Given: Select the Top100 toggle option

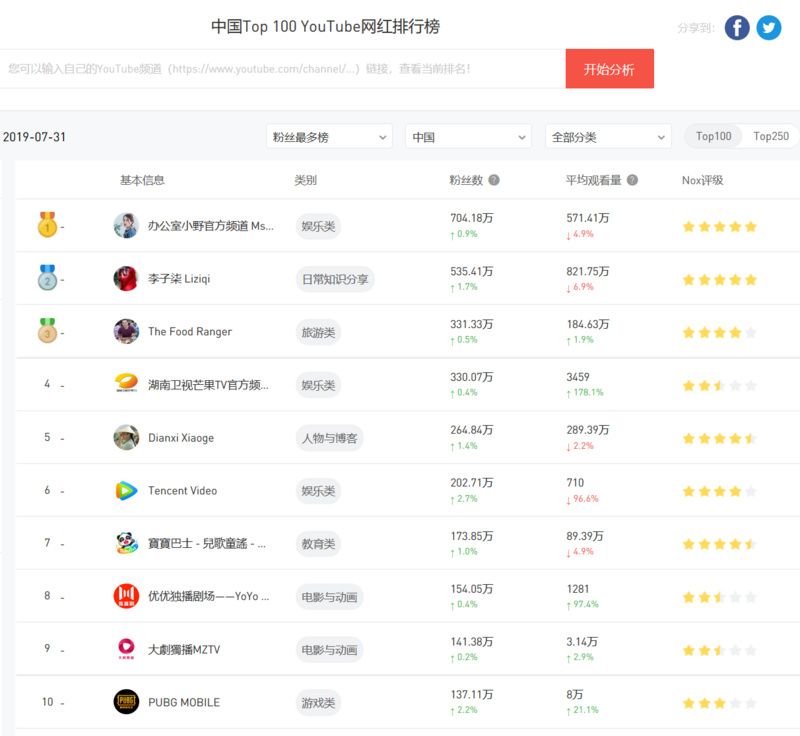Looking at the screenshot, I should 714,137.
